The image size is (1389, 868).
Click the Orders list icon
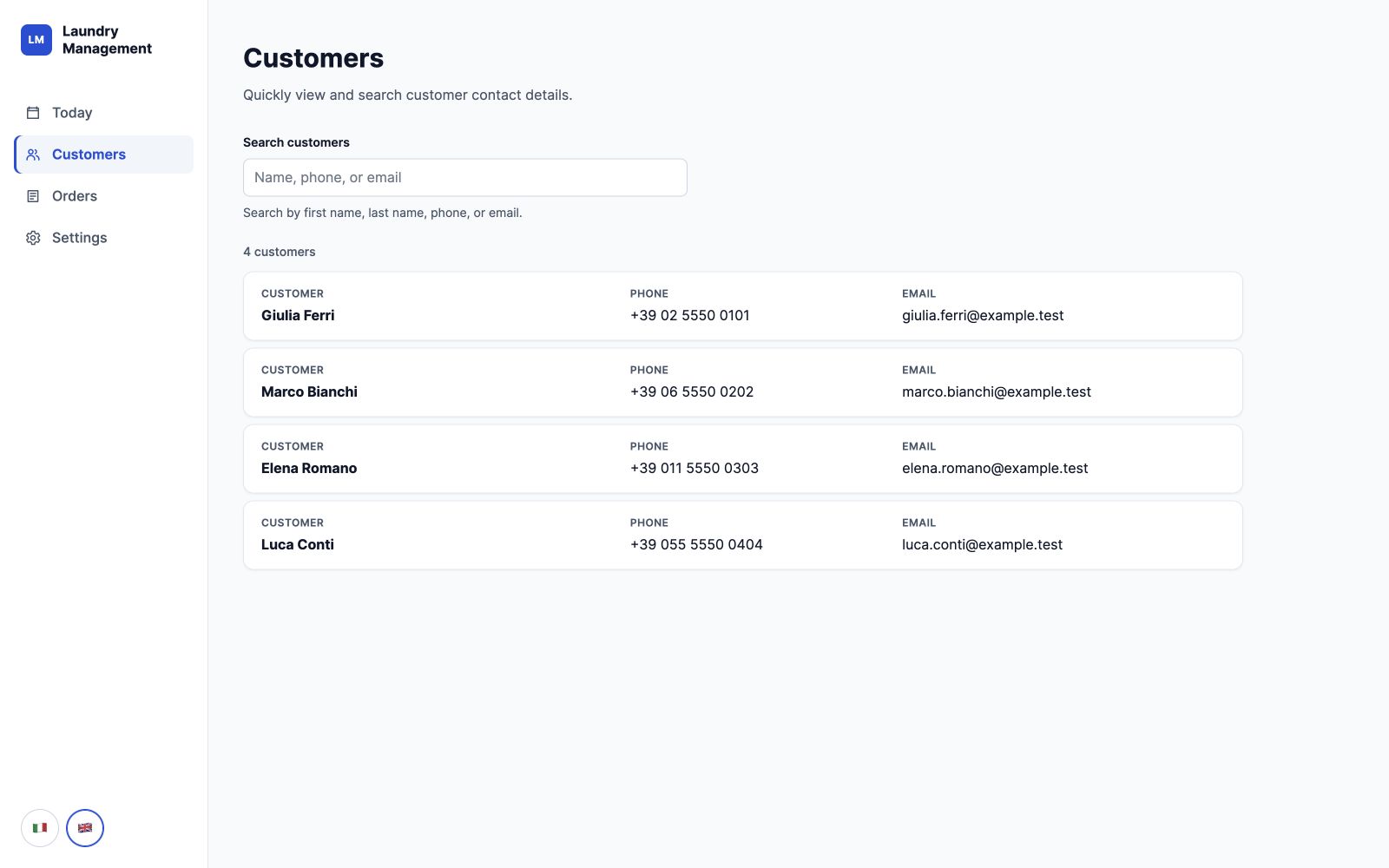point(33,196)
